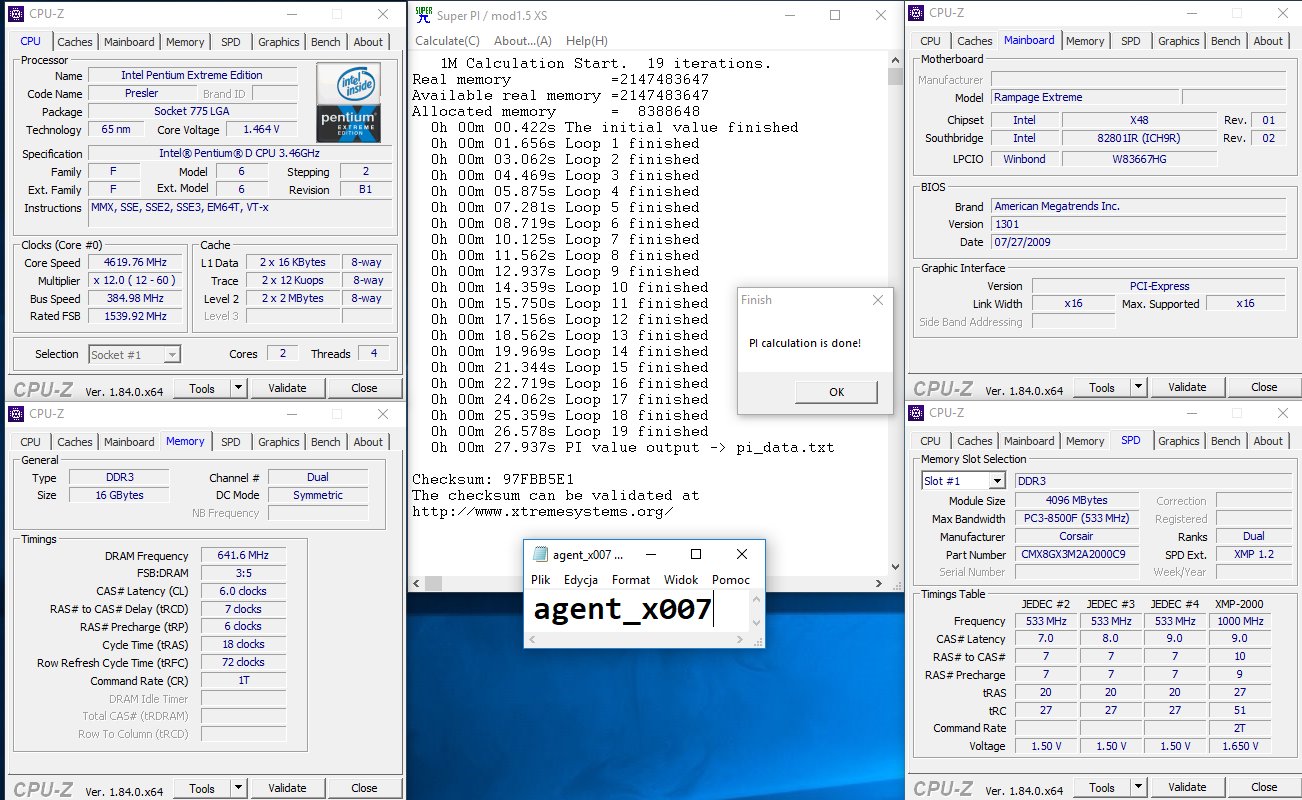Viewport: 1302px width, 800px height.
Task: Click the Bus Speed value 384.98 MHz
Action: (x=136, y=299)
